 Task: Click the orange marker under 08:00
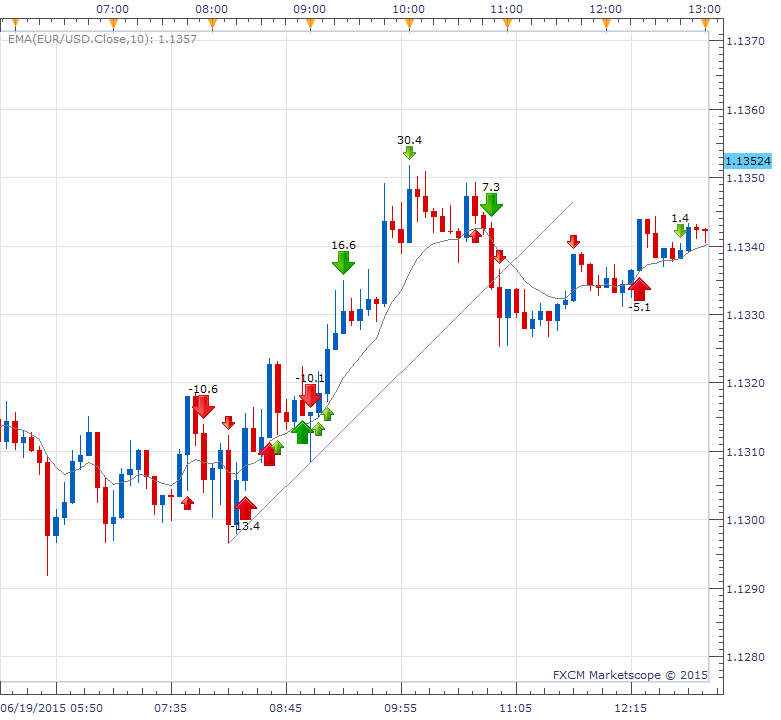tap(212, 23)
